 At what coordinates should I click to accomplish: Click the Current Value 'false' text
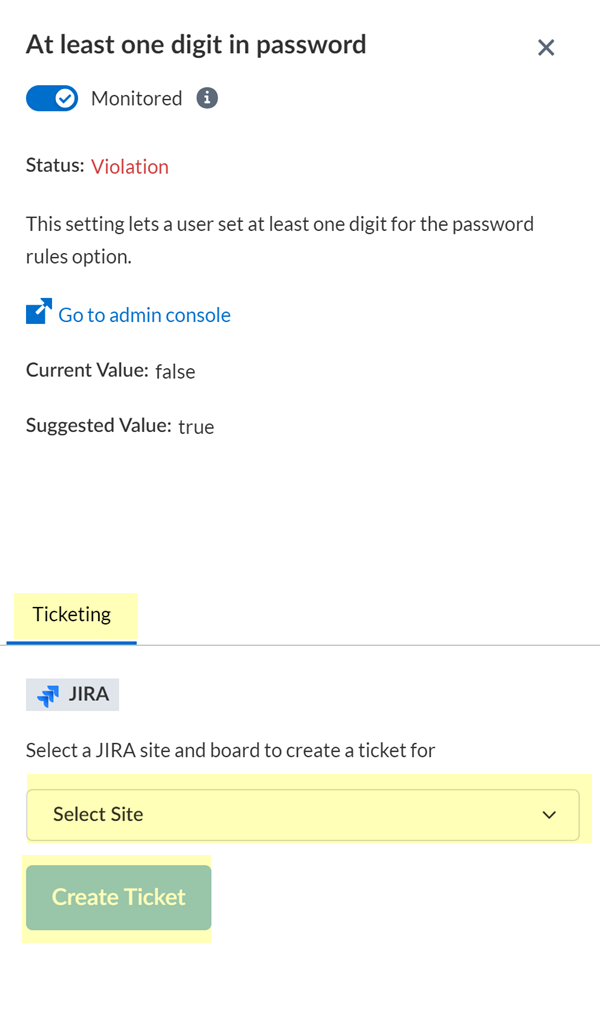click(175, 371)
